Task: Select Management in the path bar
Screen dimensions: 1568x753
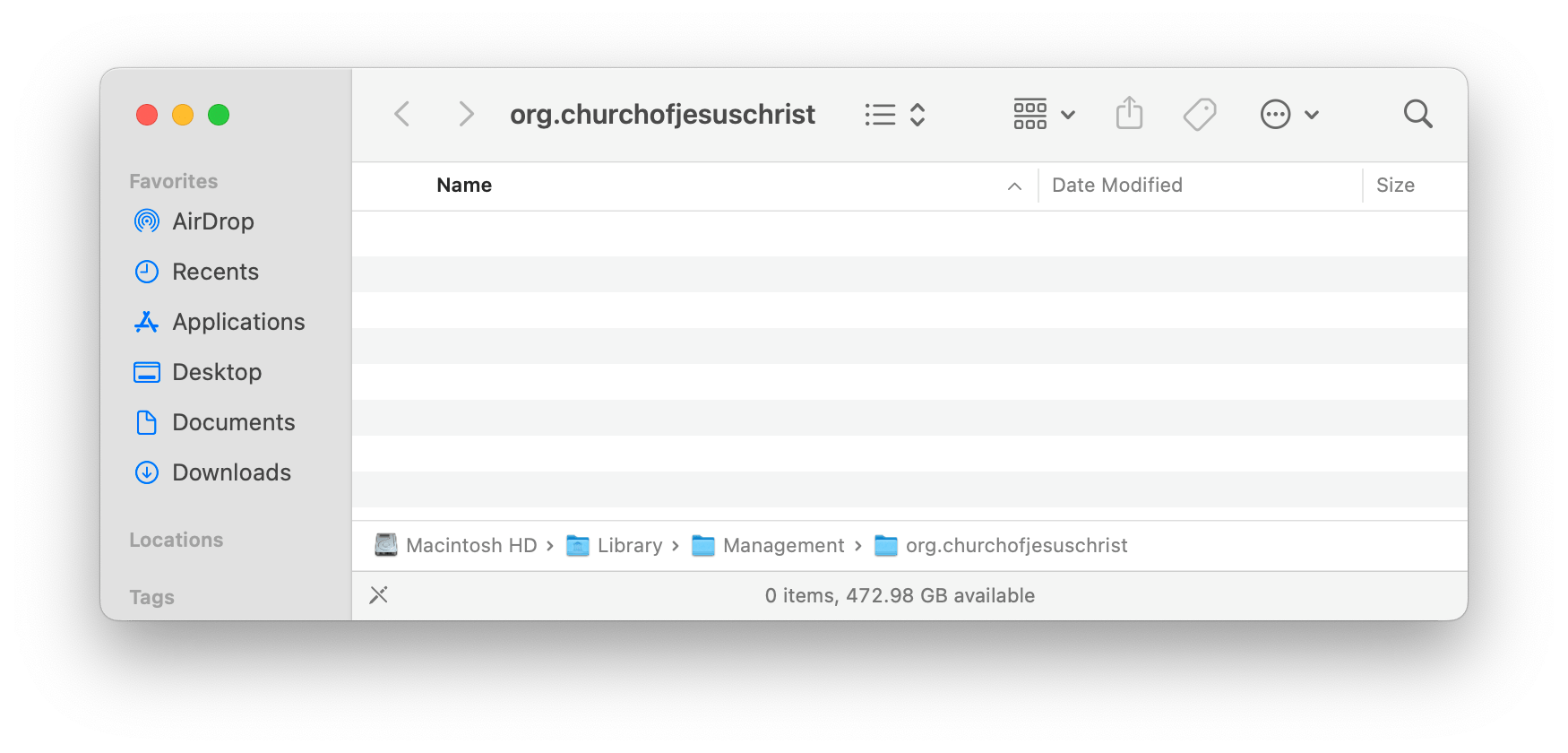Action: [784, 545]
